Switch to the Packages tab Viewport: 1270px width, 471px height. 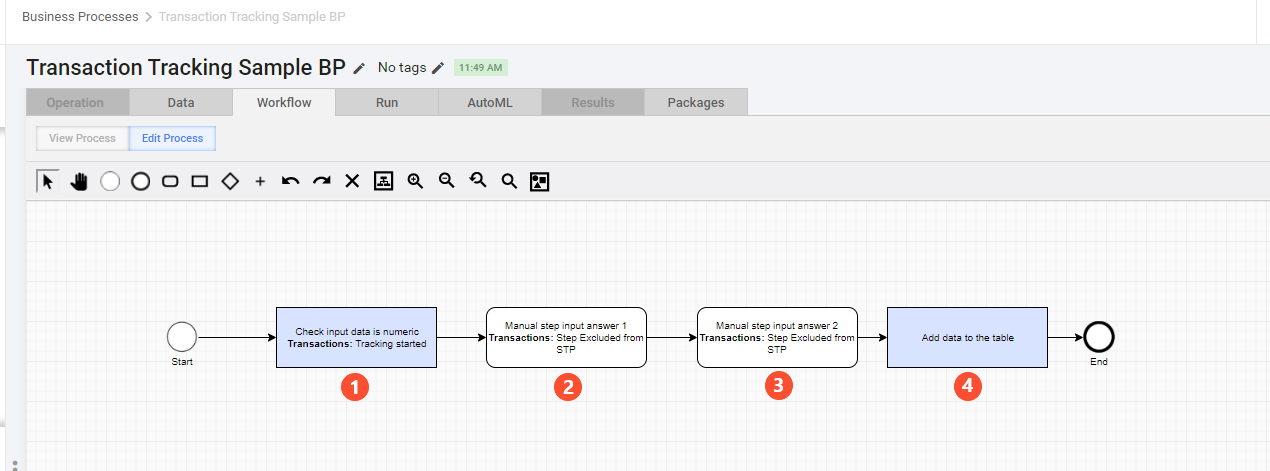click(696, 102)
